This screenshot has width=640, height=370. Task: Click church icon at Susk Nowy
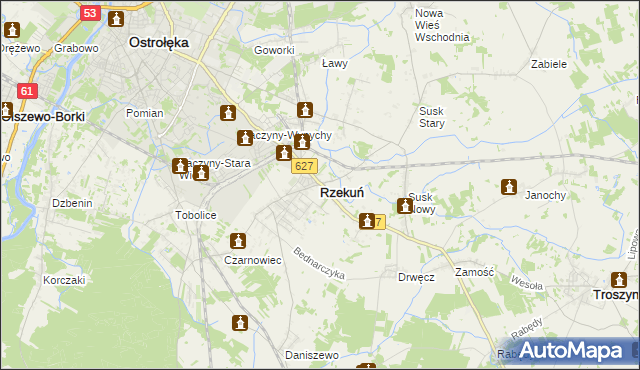tap(405, 206)
